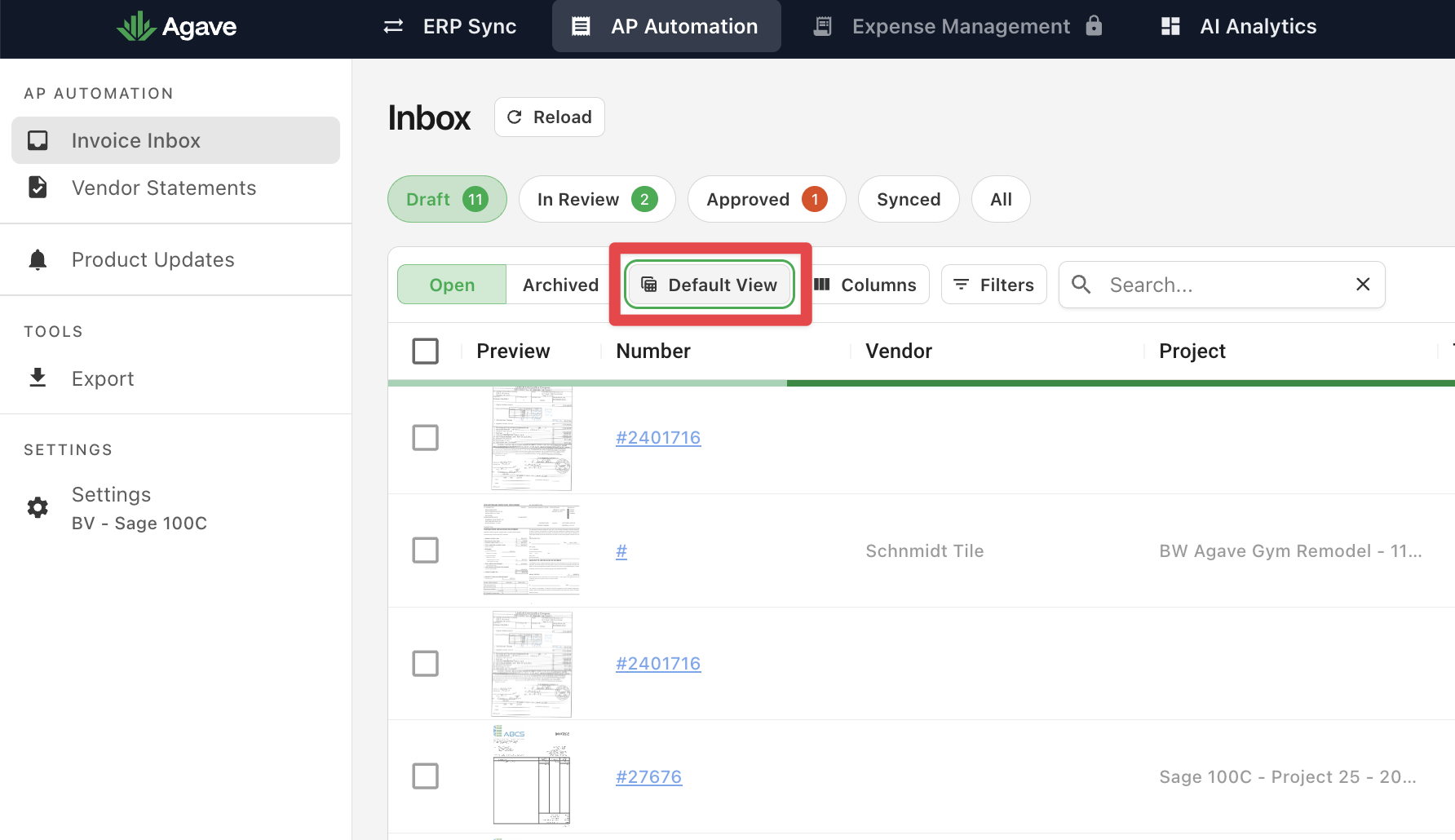Open AI Analytics section
This screenshot has height=840, width=1455.
pos(1239,27)
